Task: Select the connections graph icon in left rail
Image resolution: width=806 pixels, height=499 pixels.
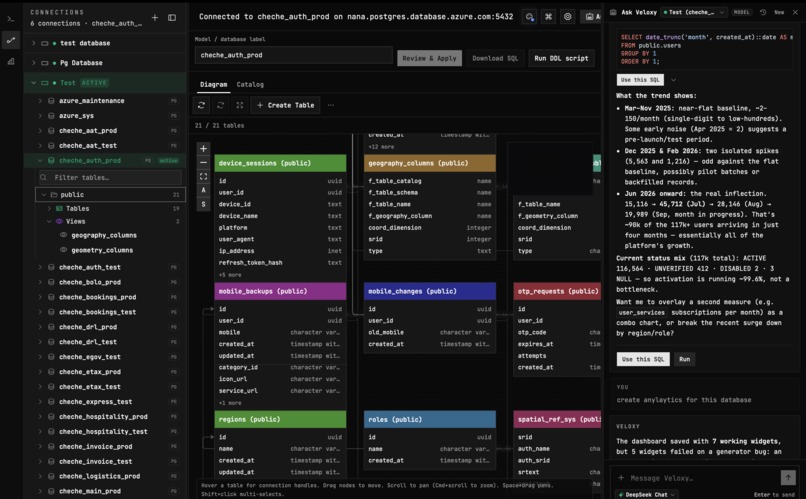Action: [x=11, y=40]
